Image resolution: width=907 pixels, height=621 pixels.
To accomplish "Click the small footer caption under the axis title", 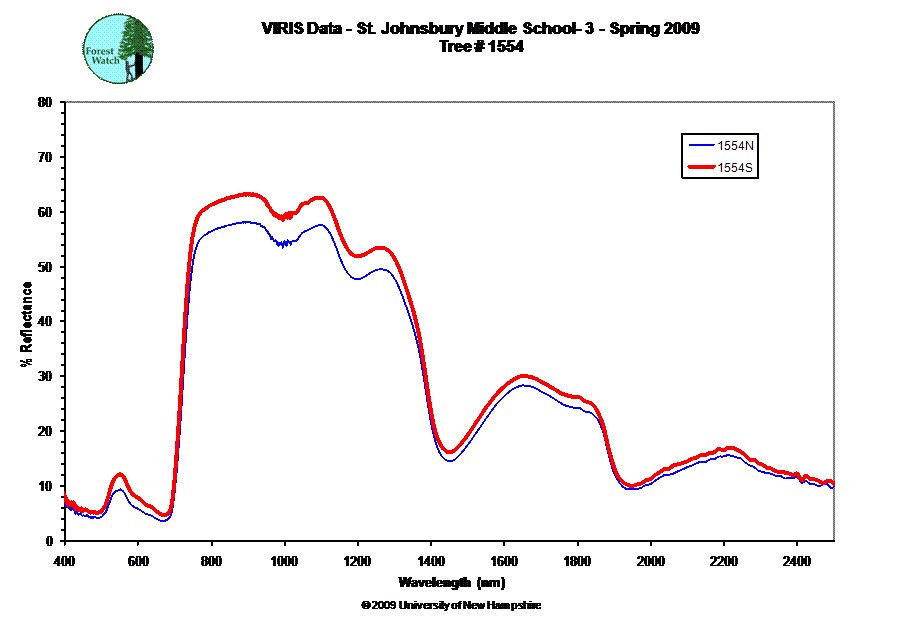I will click(450, 605).
